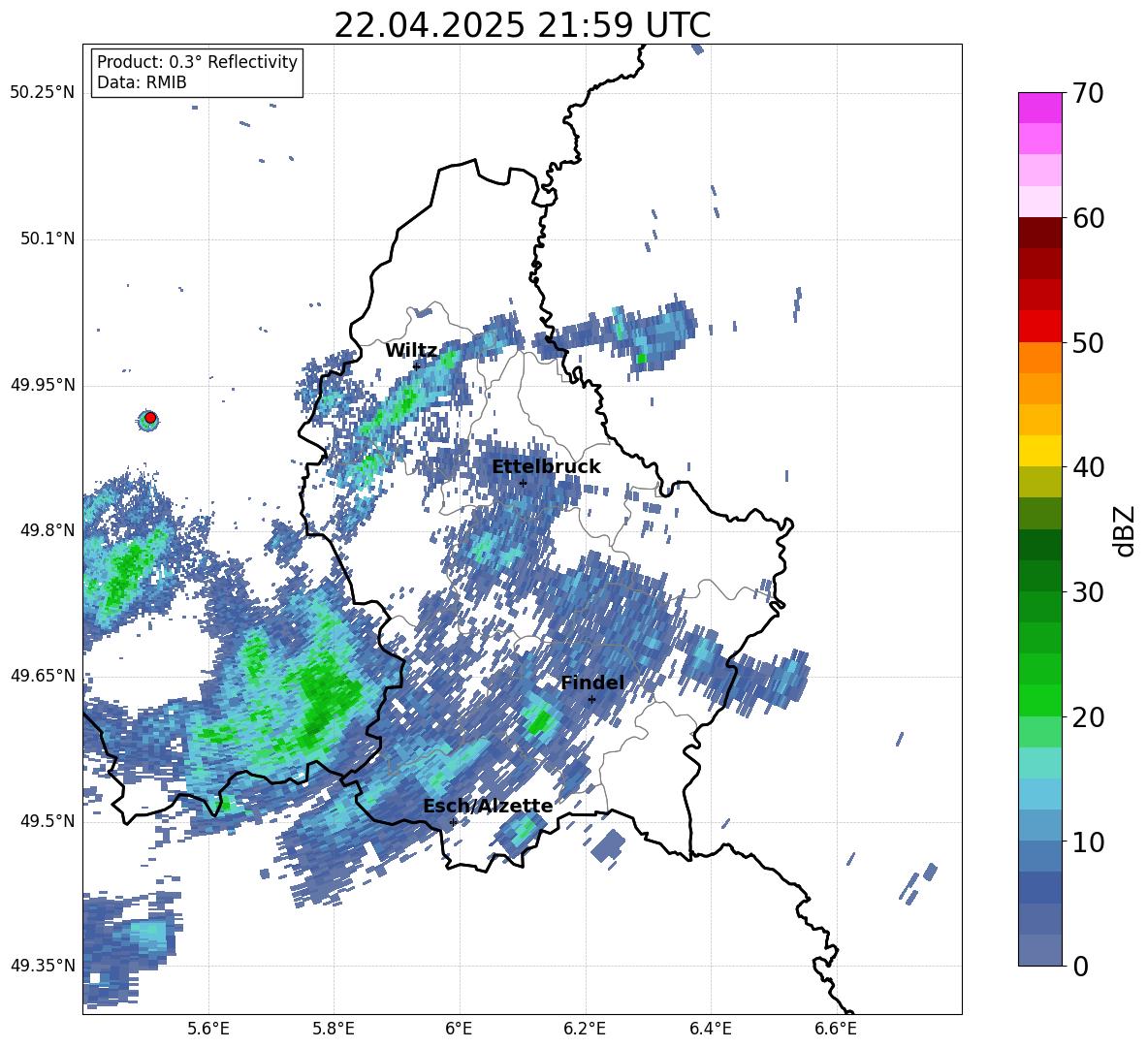Click the Wiltz city label
Screen dimensions: 1148x1048
[411, 351]
